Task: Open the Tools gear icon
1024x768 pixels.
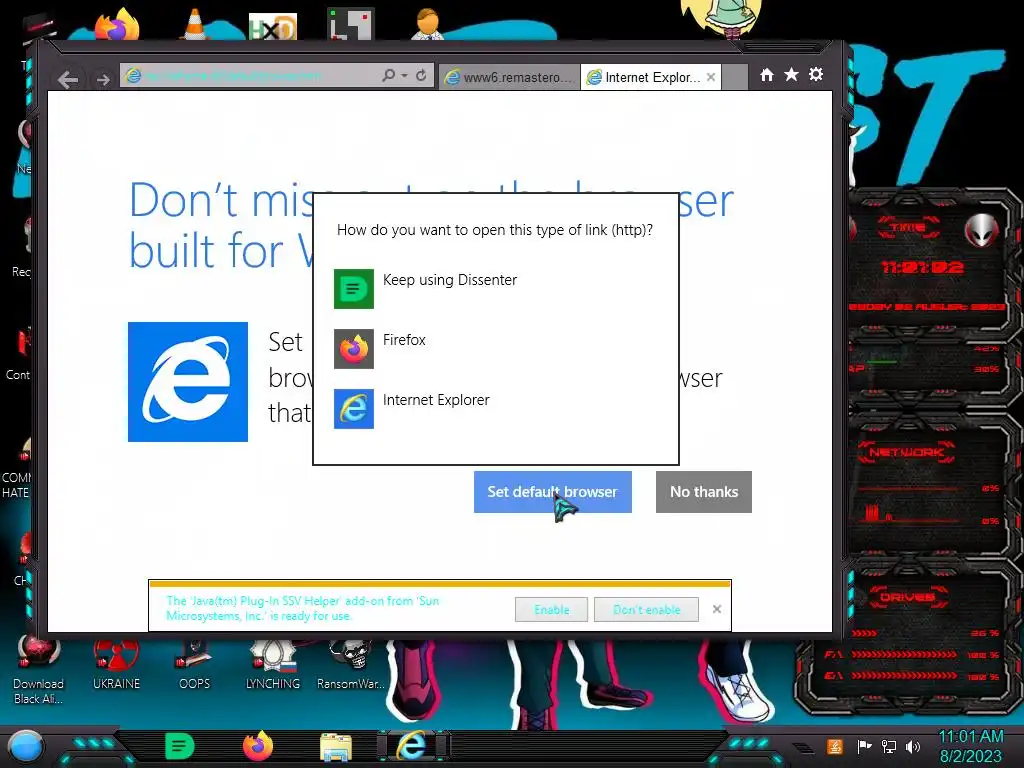Action: pyautogui.click(x=816, y=74)
